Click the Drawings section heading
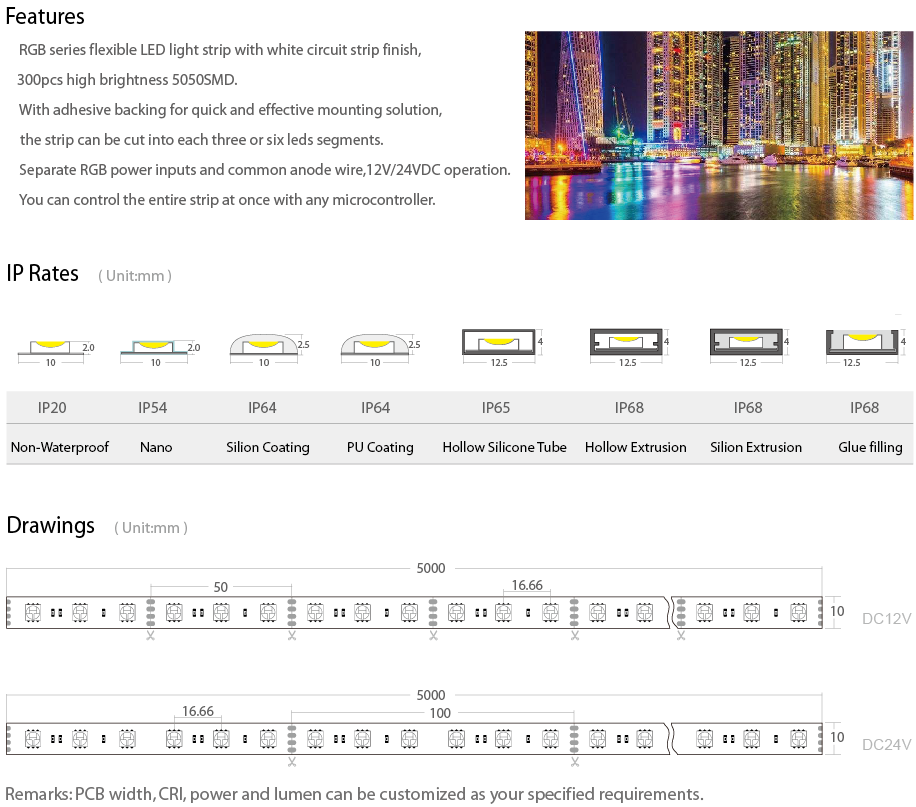Image resolution: width=916 pixels, height=807 pixels. coord(51,526)
